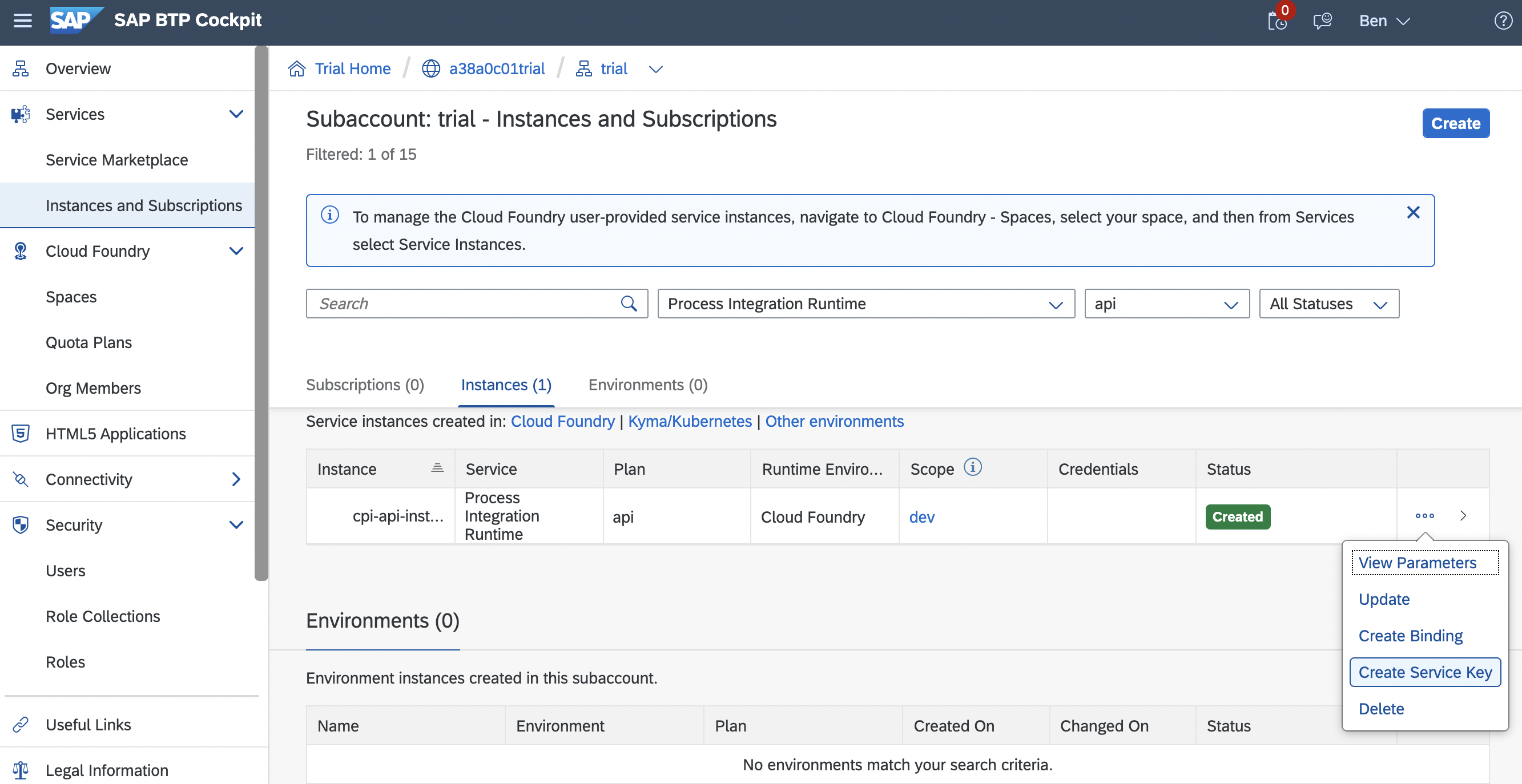Open the feedback chat icon
This screenshot has width=1522, height=784.
pos(1322,21)
